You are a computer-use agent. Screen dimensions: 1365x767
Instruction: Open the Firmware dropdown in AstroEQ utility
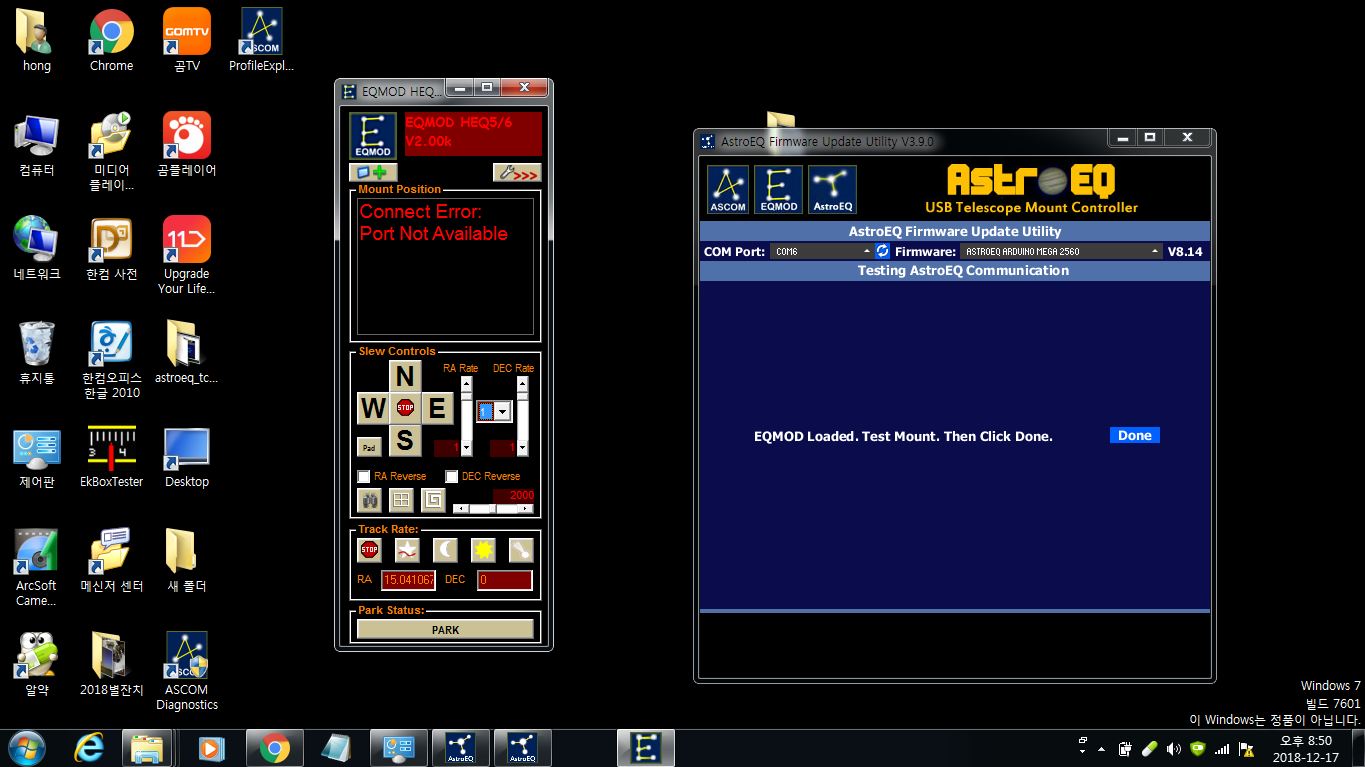click(x=1061, y=251)
